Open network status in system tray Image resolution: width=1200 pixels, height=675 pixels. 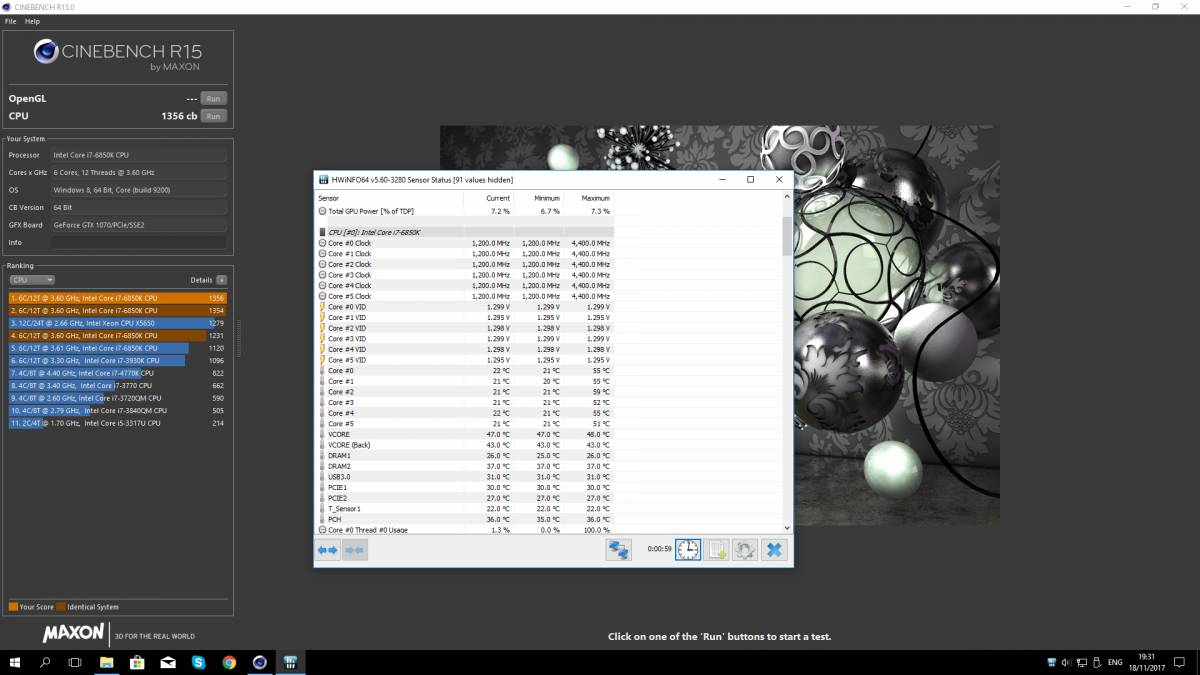(1082, 662)
